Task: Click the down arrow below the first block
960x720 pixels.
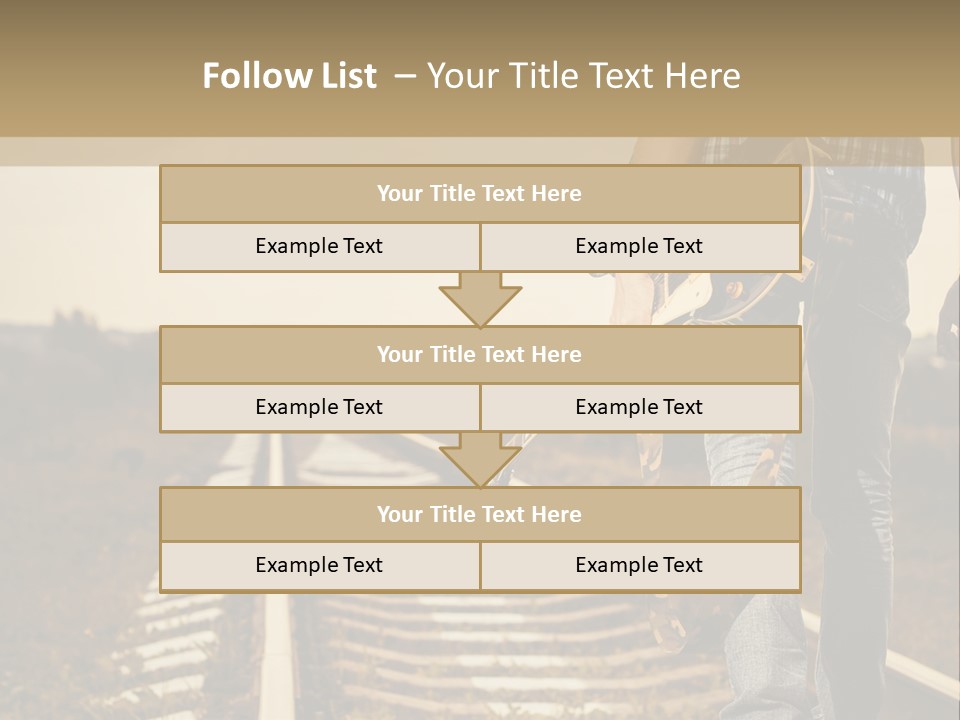Action: pos(480,300)
